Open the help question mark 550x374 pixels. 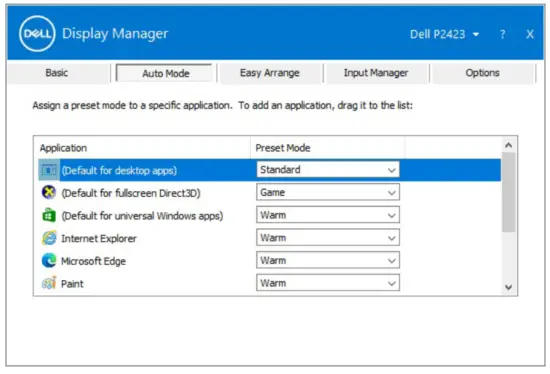pyautogui.click(x=503, y=34)
